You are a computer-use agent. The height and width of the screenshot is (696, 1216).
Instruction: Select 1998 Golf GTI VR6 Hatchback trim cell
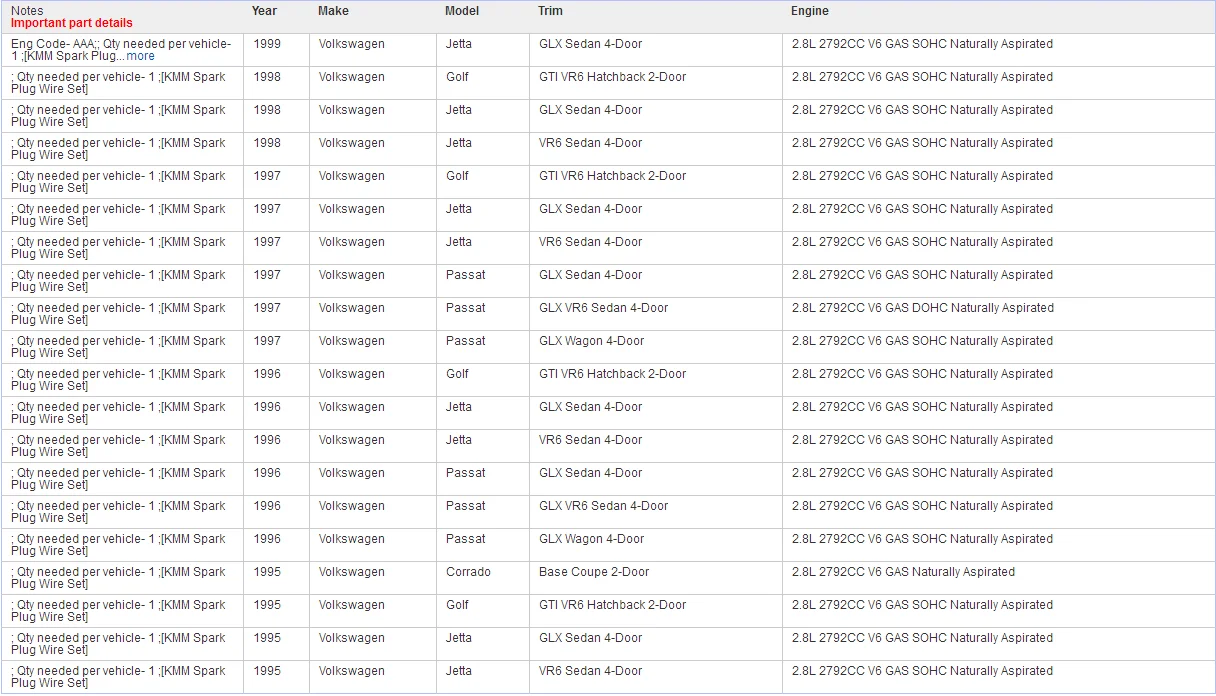[x=655, y=83]
